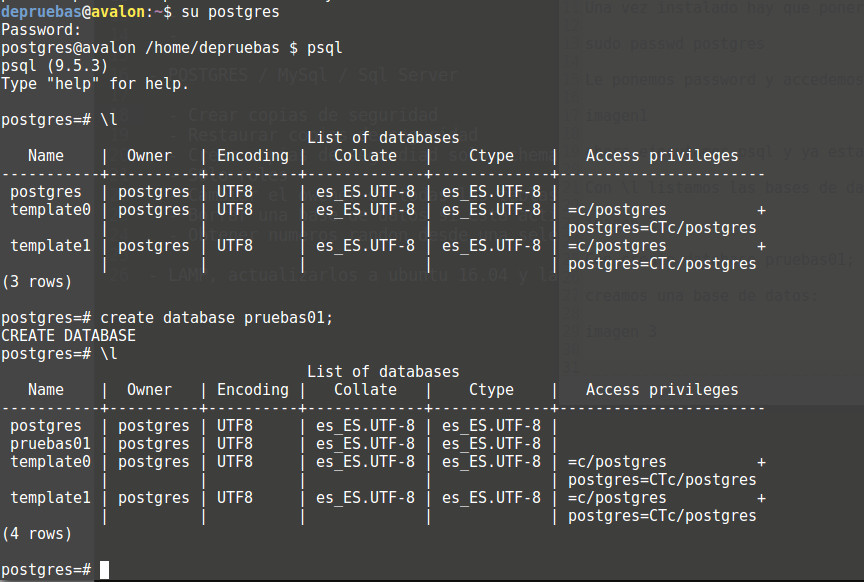Click the 'postgres' owner cell in the pruebas01 row
864x582 pixels.
(x=154, y=444)
